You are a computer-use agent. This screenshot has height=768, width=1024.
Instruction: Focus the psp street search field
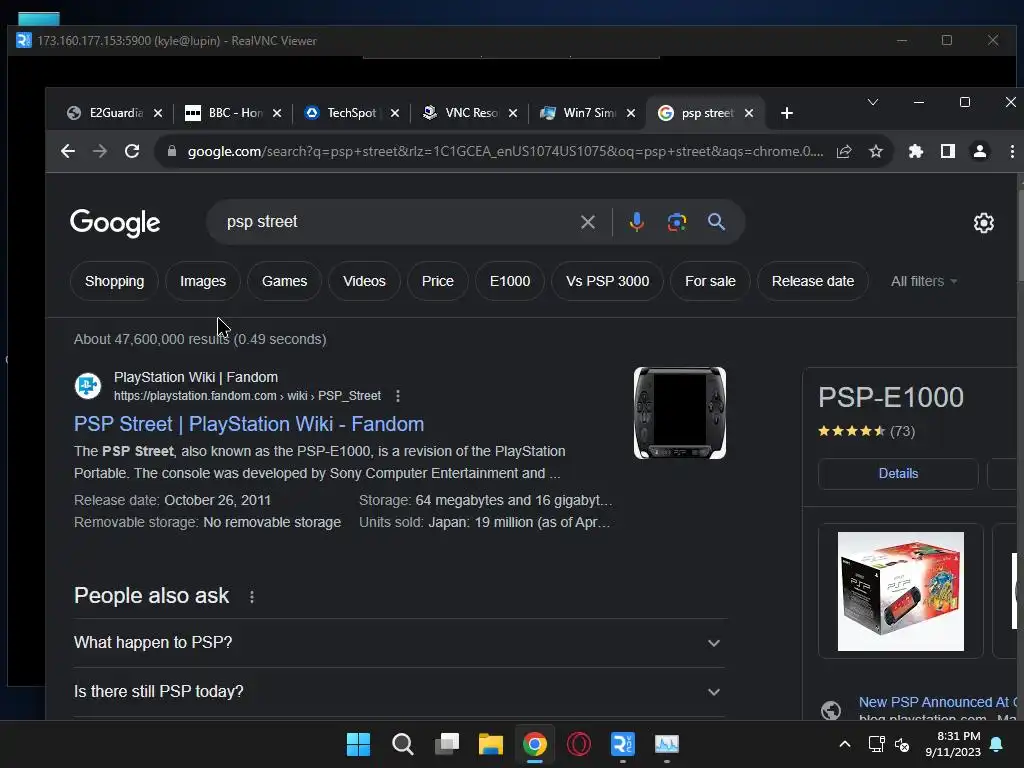[398, 222]
